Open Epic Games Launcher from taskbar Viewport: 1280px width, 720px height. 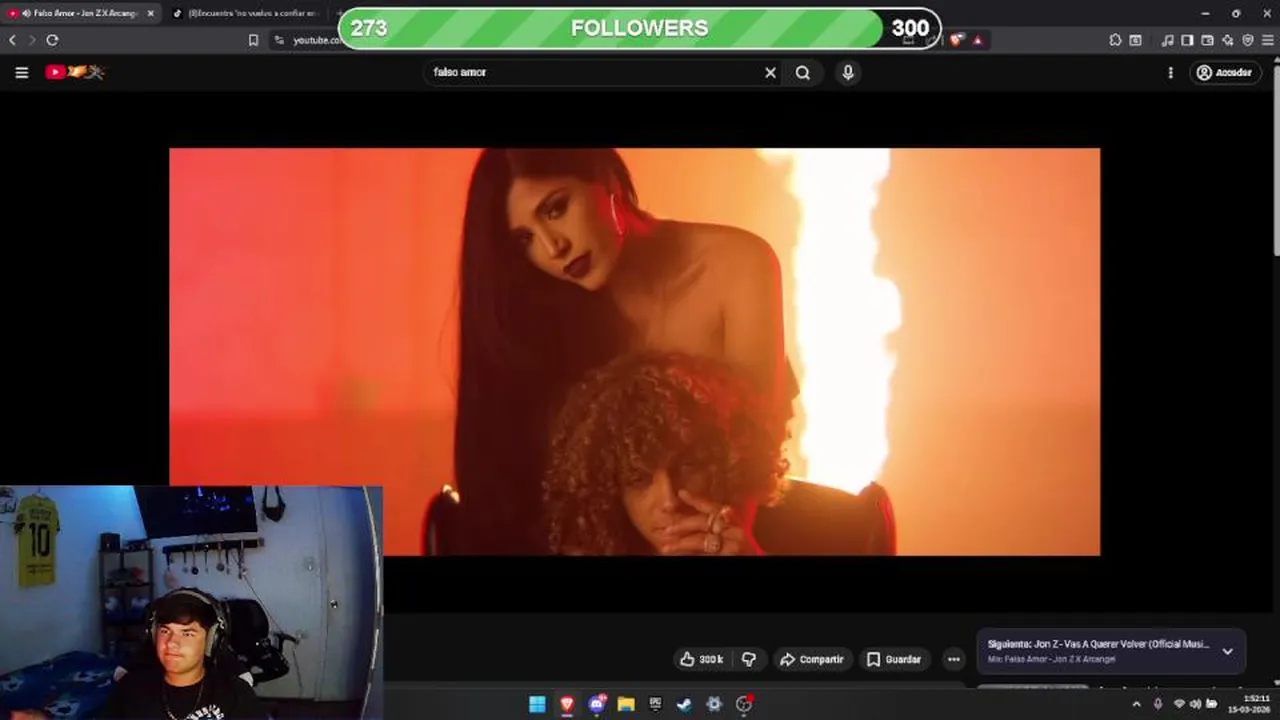[655, 704]
